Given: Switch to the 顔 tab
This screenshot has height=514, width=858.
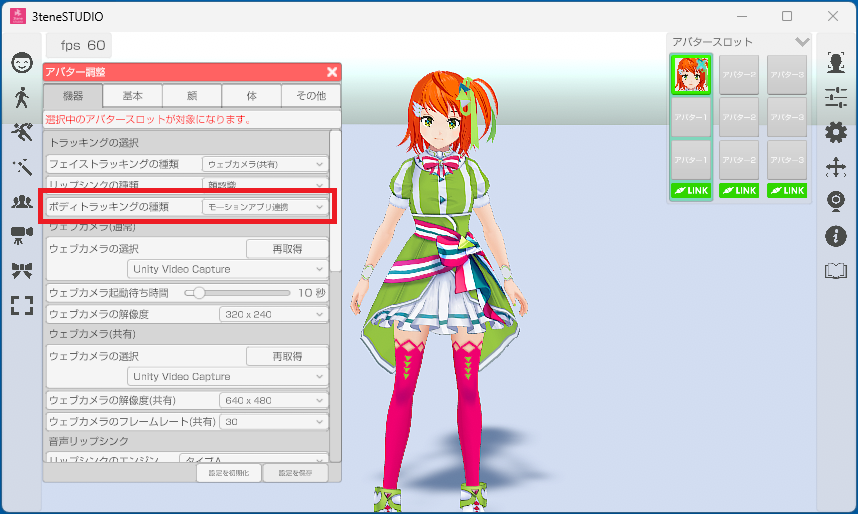Looking at the screenshot, I should (x=192, y=96).
